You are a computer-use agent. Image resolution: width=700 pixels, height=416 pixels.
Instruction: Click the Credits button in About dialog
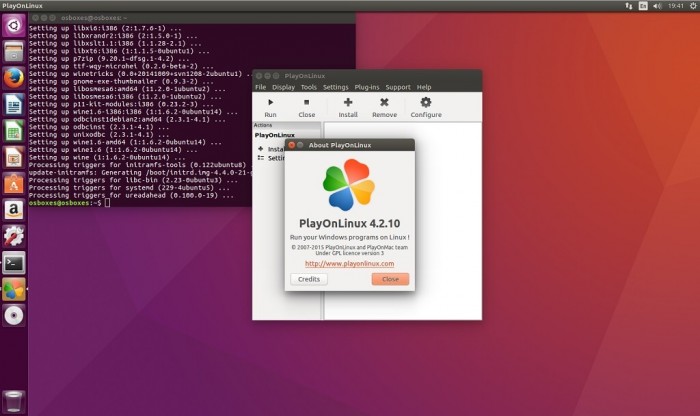tap(309, 279)
